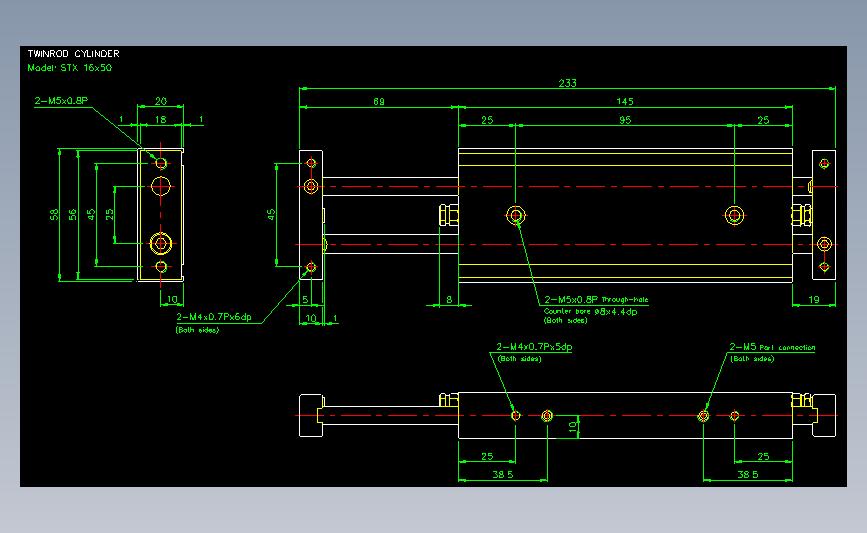
Task: Select the Model STX 16x50 label
Action: [70, 67]
